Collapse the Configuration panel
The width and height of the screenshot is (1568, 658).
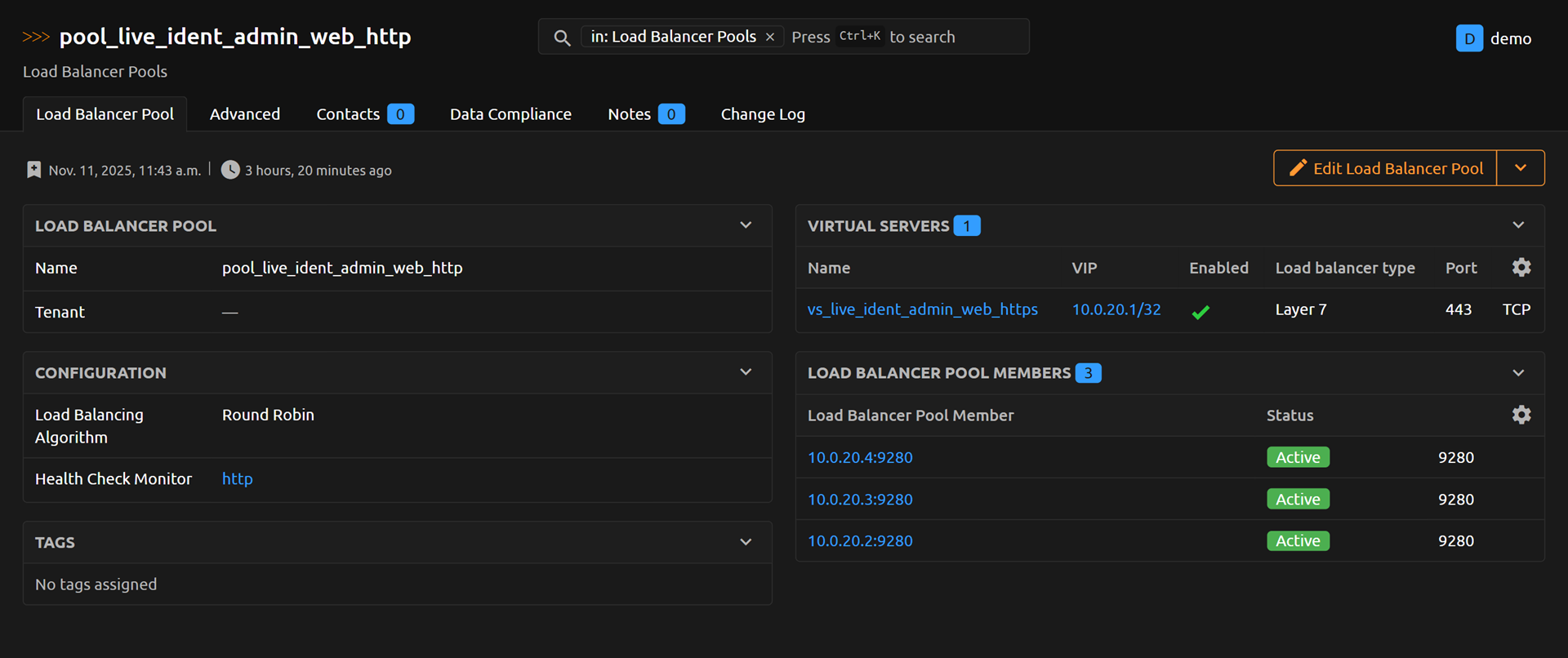click(x=746, y=372)
